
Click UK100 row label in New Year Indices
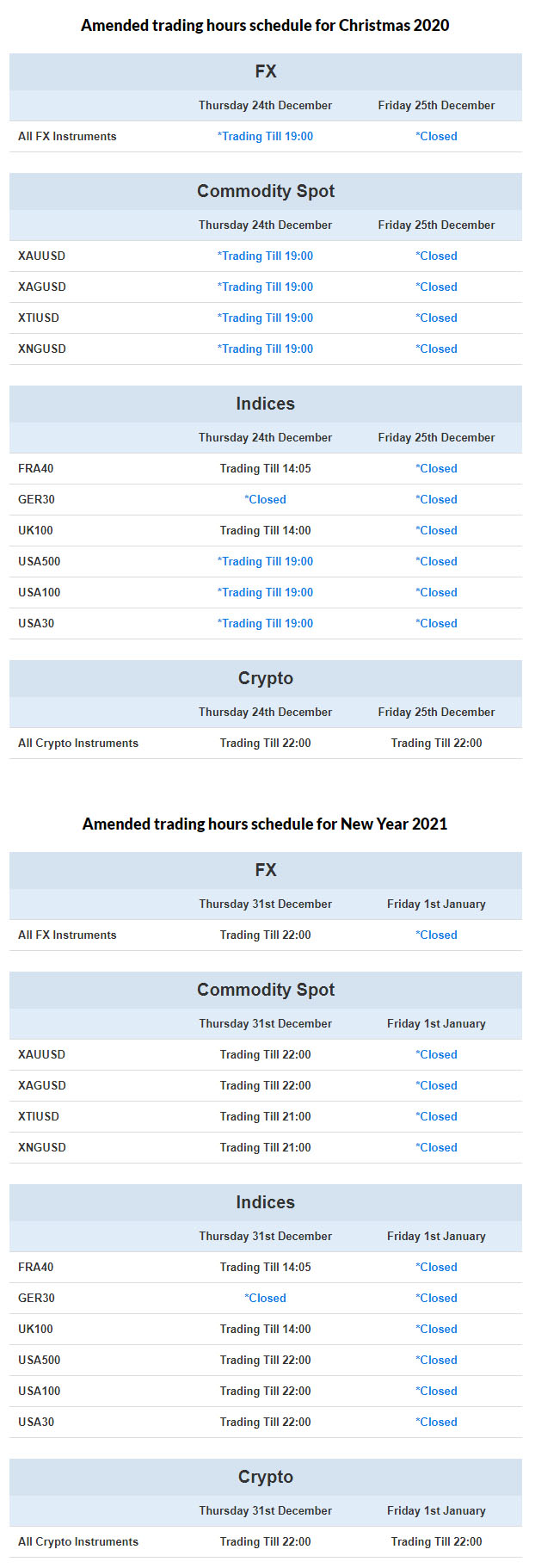(x=35, y=1329)
